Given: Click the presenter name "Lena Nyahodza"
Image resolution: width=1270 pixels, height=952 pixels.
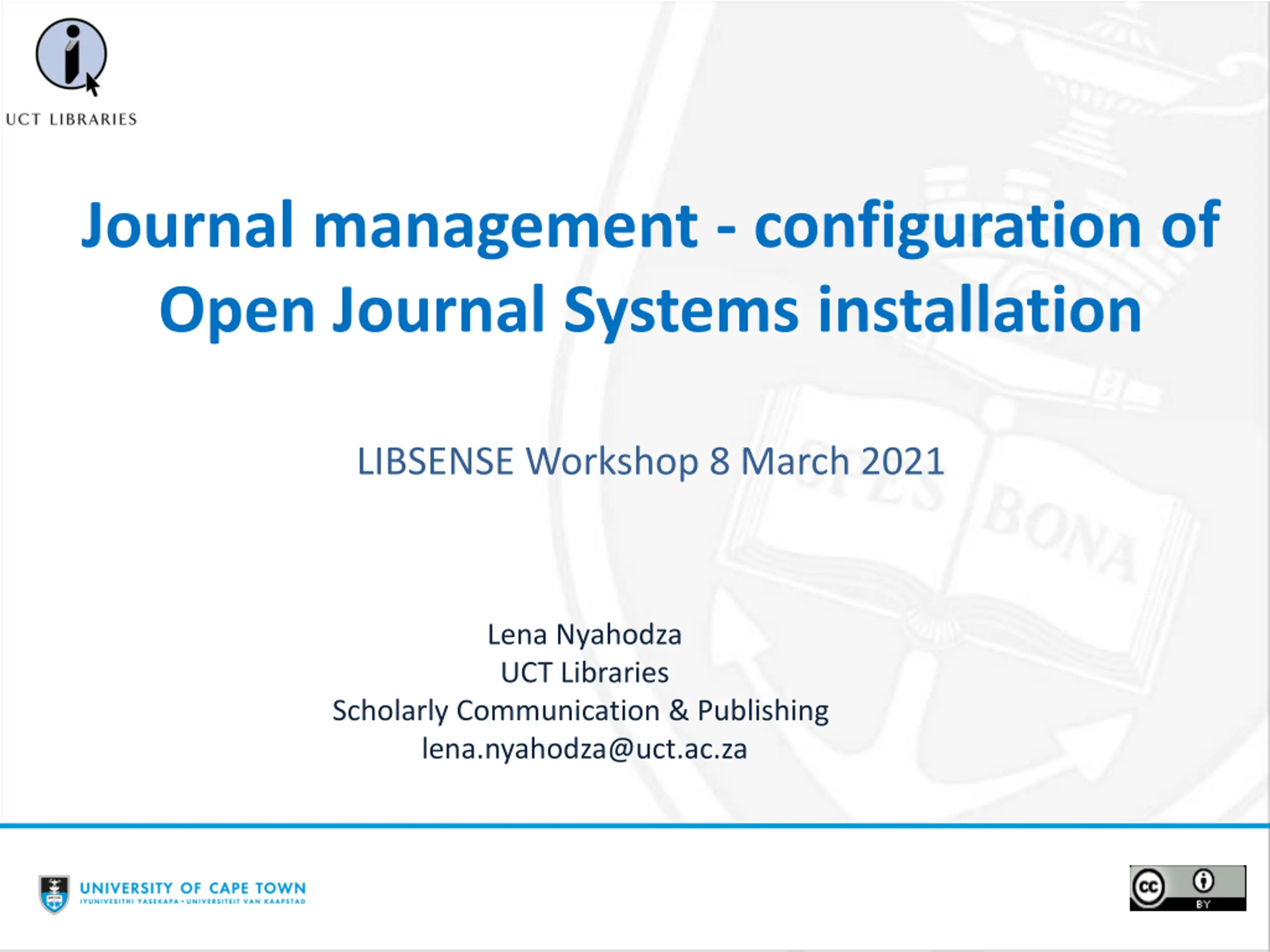Looking at the screenshot, I should 584,636.
